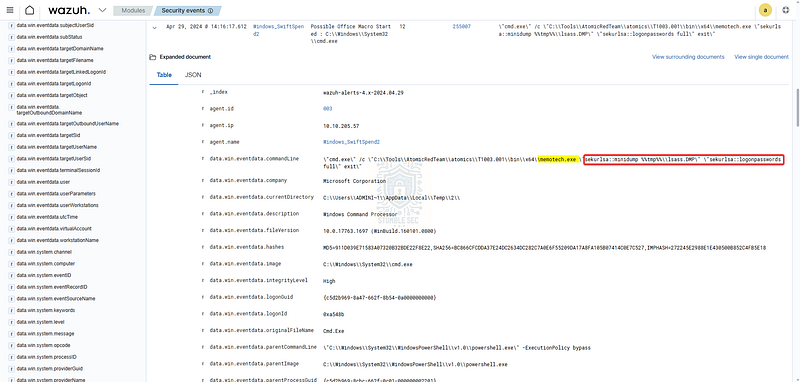The image size is (800, 382).
Task: Switch to the JSON tab
Action: pos(193,74)
